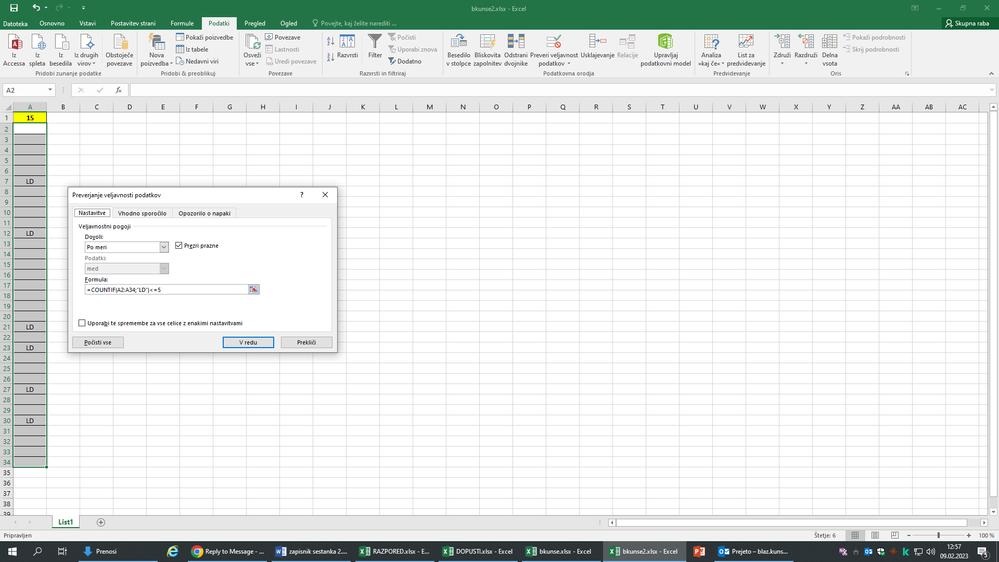Image resolution: width=999 pixels, height=562 pixels.
Task: Switch to the Vstavi ribbon tab
Action: pyautogui.click(x=87, y=23)
